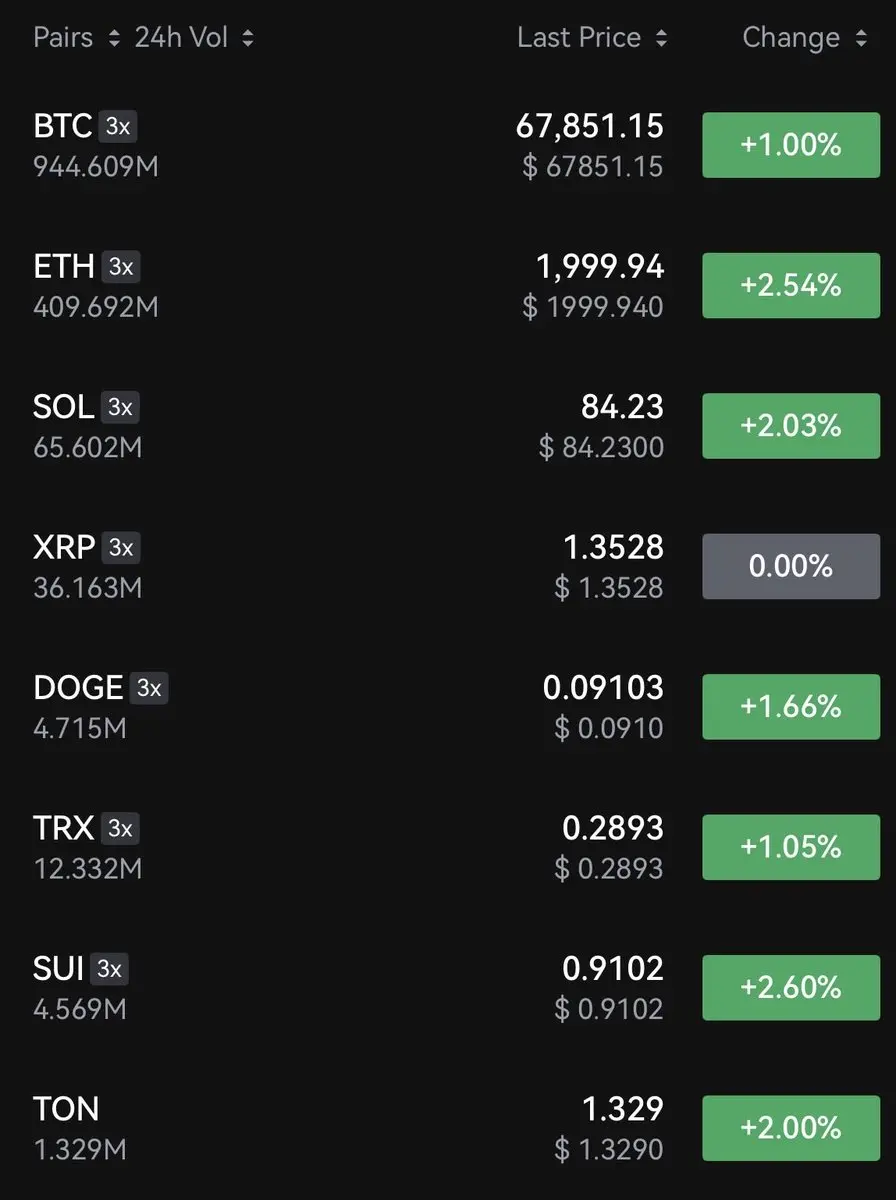Sort list by Pairs column arrows
Screen dimensions: 896x1200
click(114, 38)
